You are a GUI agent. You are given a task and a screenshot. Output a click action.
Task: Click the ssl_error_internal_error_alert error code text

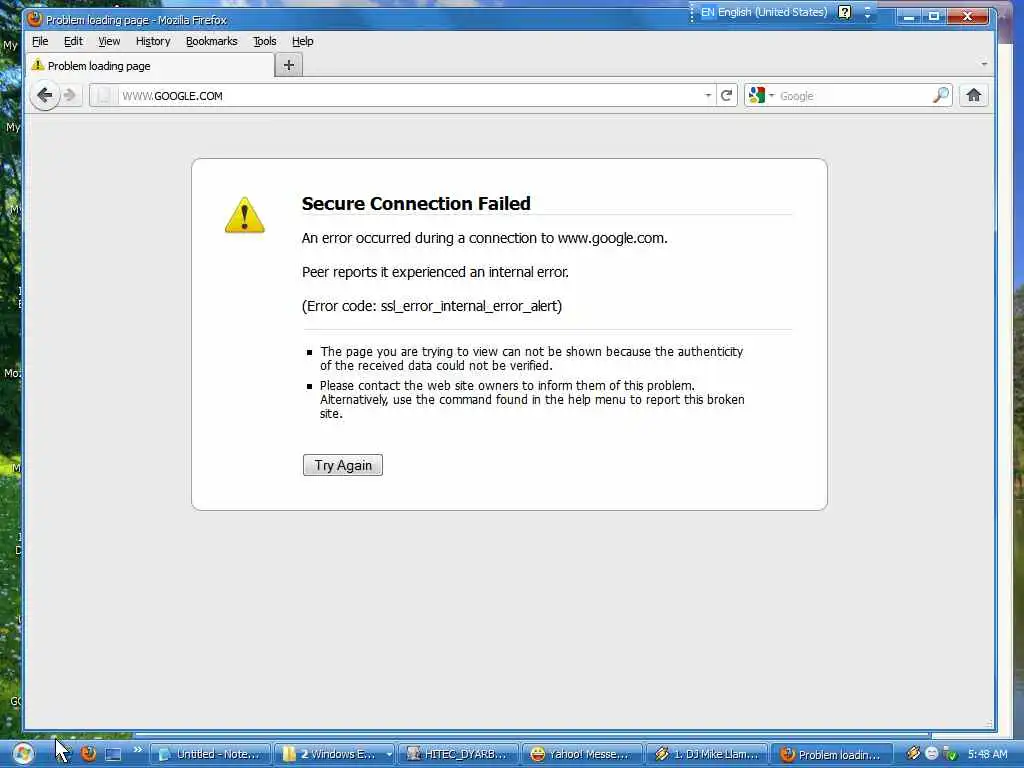[469, 306]
